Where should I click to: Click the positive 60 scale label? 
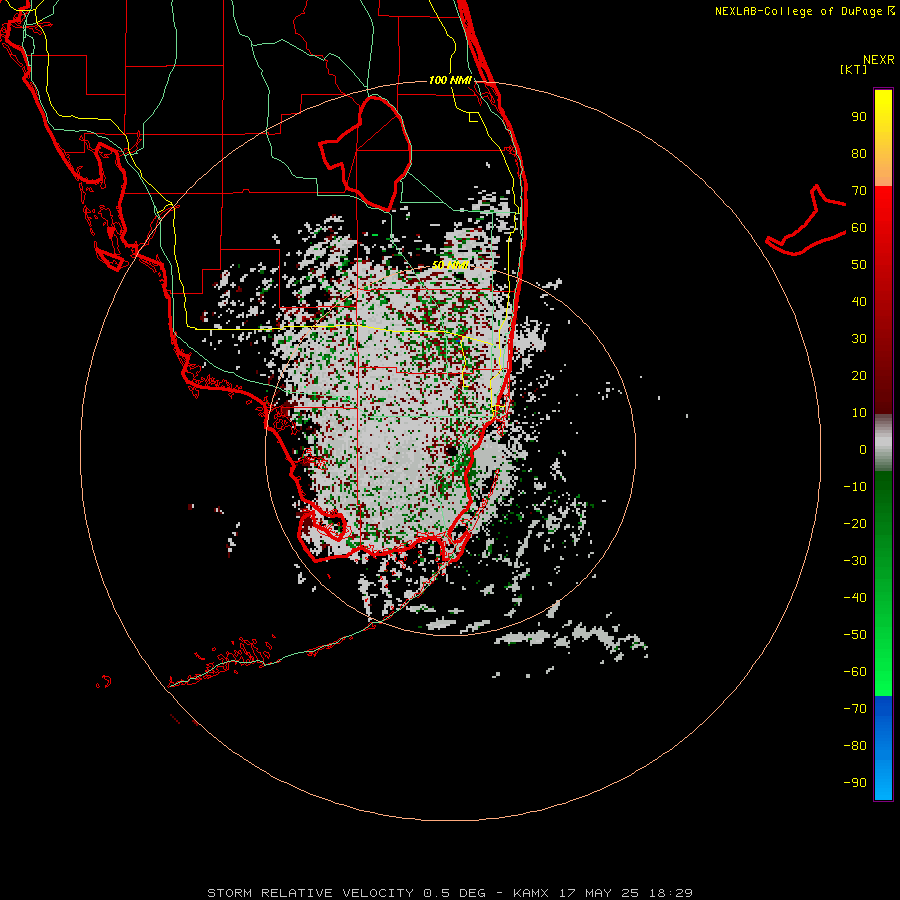[859, 228]
